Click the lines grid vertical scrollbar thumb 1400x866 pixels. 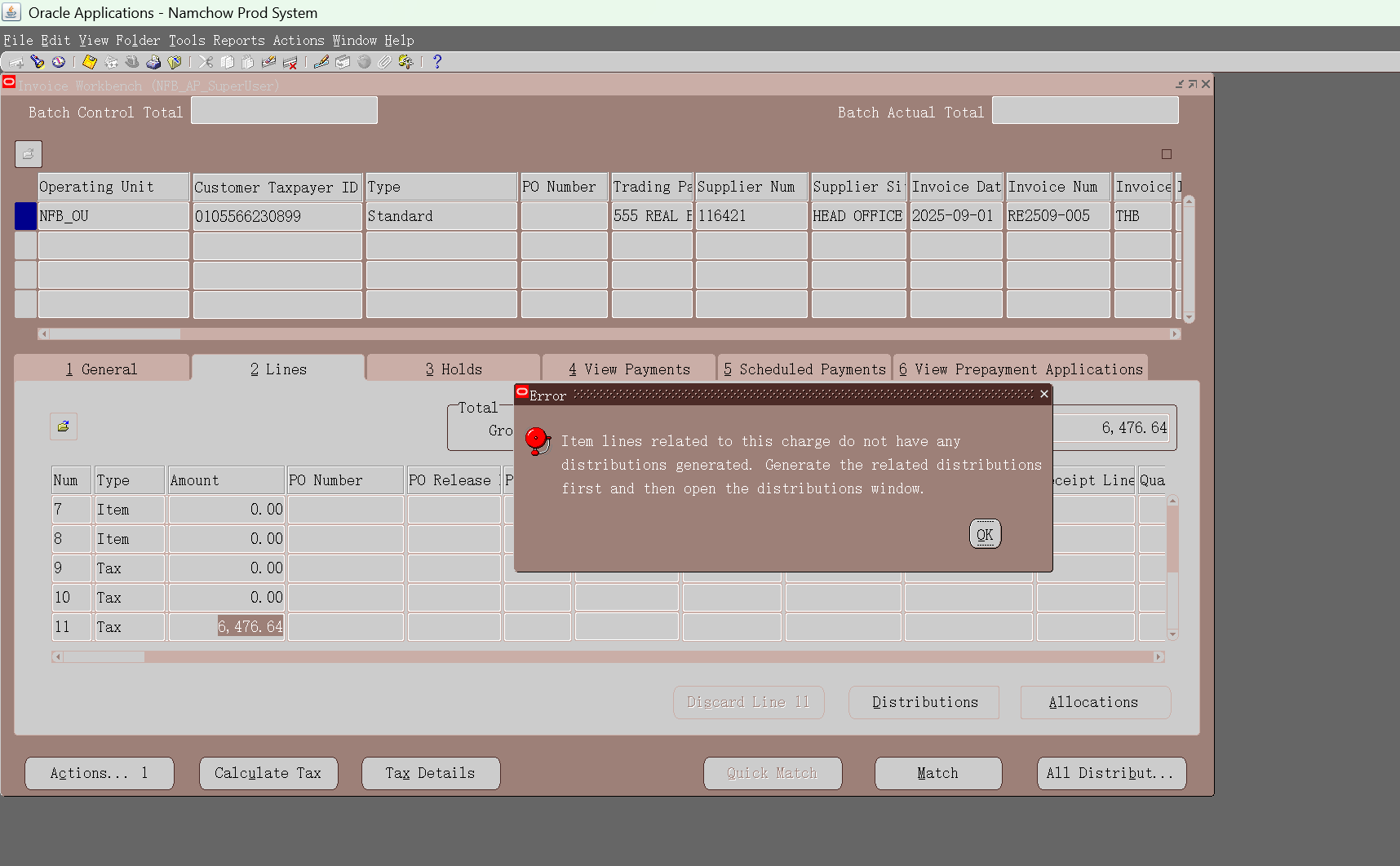point(1172,539)
